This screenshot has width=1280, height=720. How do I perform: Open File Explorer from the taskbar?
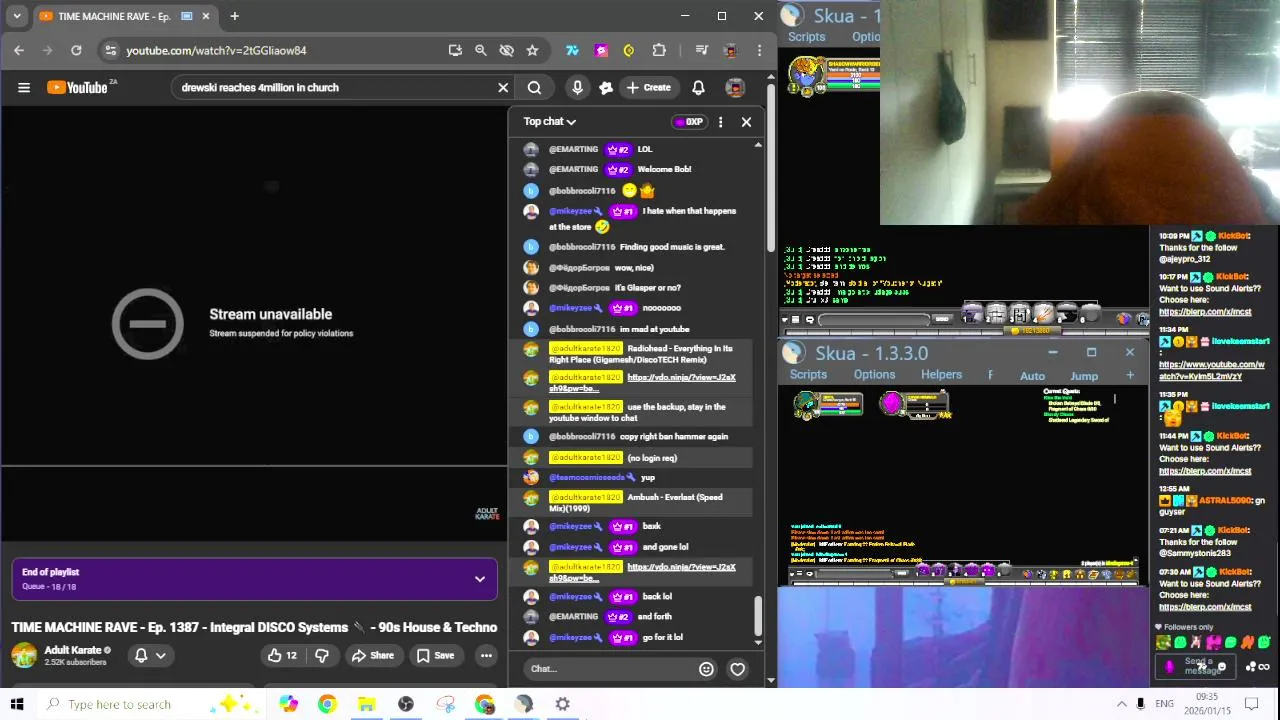pos(367,704)
